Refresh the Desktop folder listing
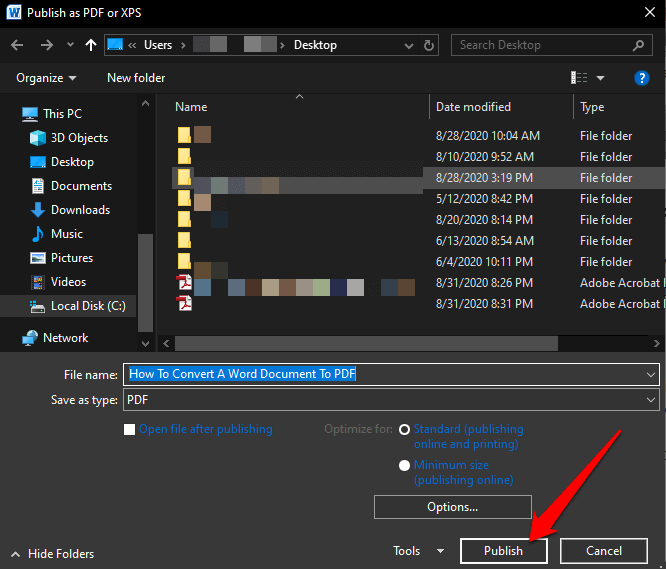The image size is (666, 569). pos(429,45)
